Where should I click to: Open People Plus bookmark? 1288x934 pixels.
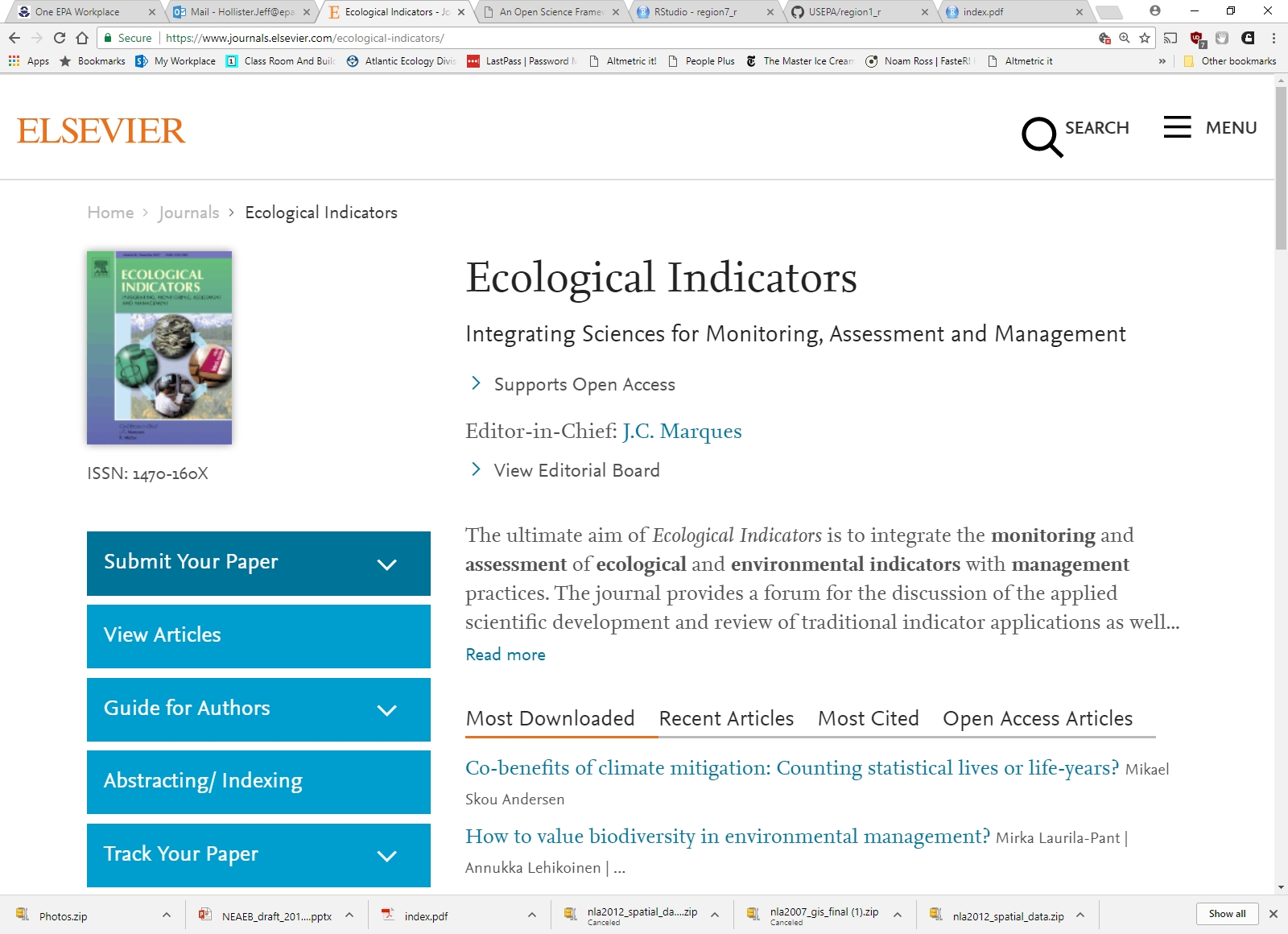[701, 61]
